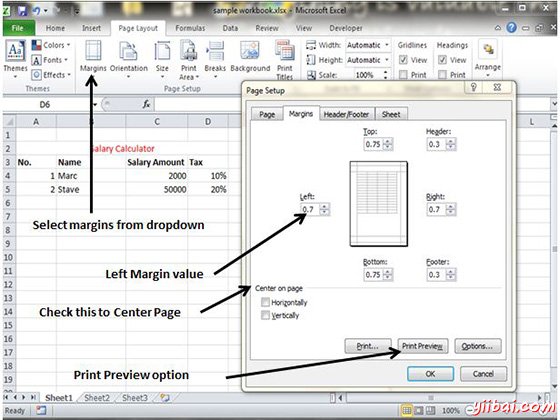
Task: Open the Breaks menu
Action: [x=215, y=59]
